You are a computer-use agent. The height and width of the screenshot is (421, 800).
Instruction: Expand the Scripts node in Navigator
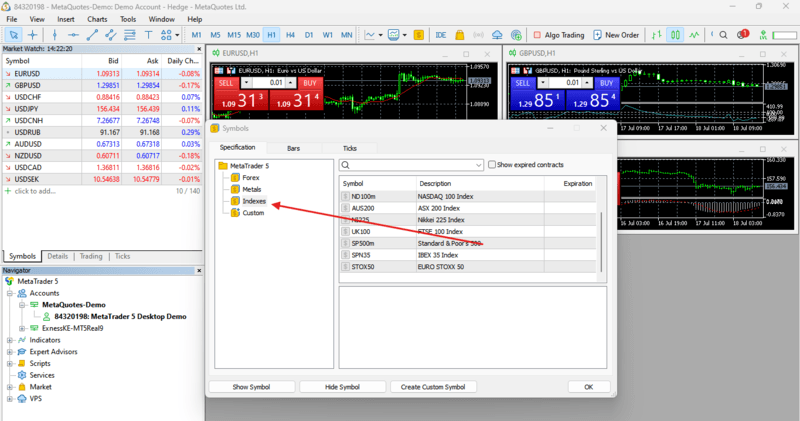(x=10, y=363)
